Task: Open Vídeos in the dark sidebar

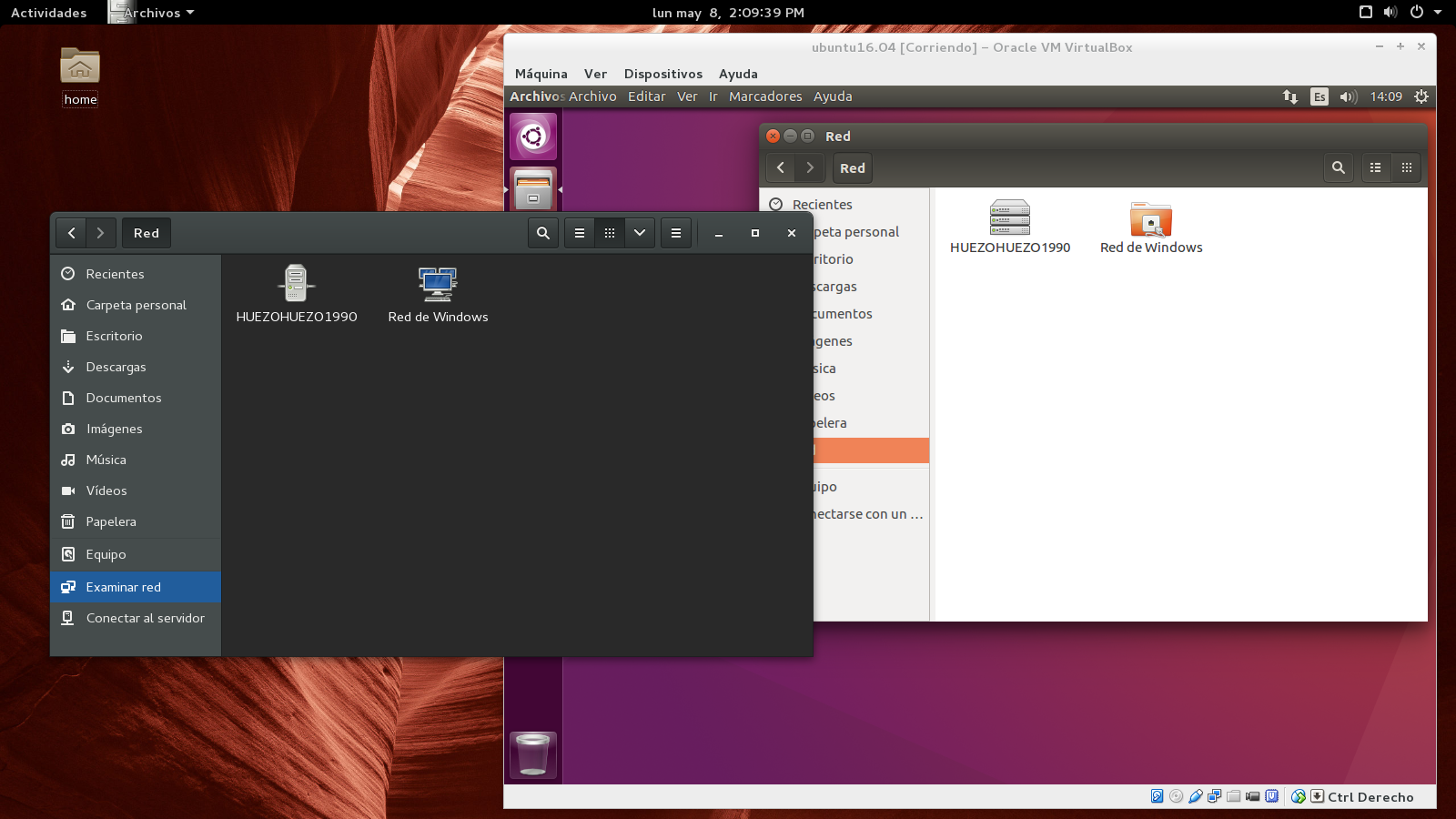Action: [136, 490]
